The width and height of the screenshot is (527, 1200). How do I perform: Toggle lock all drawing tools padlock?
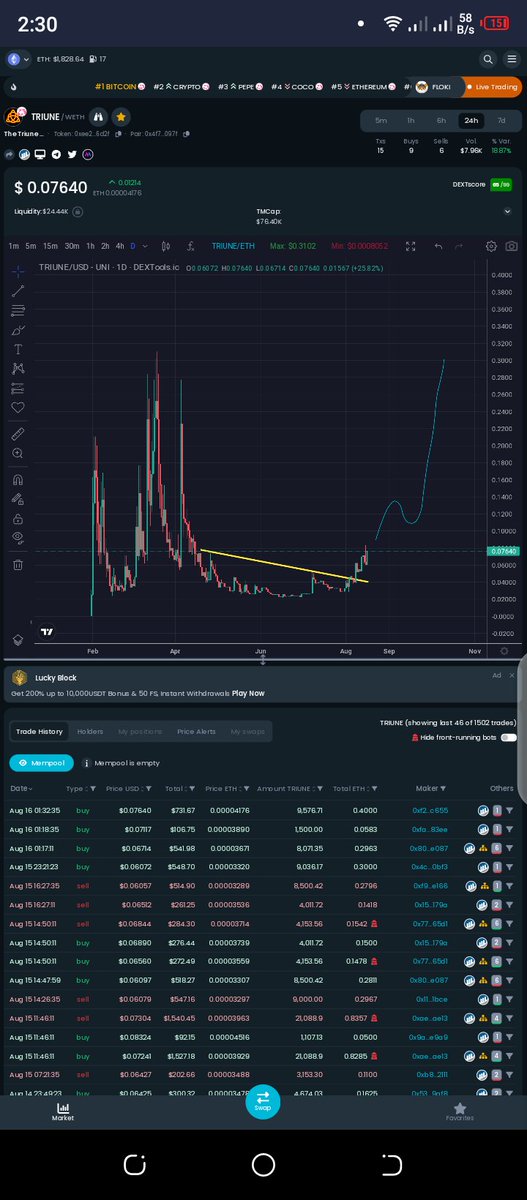(x=18, y=519)
